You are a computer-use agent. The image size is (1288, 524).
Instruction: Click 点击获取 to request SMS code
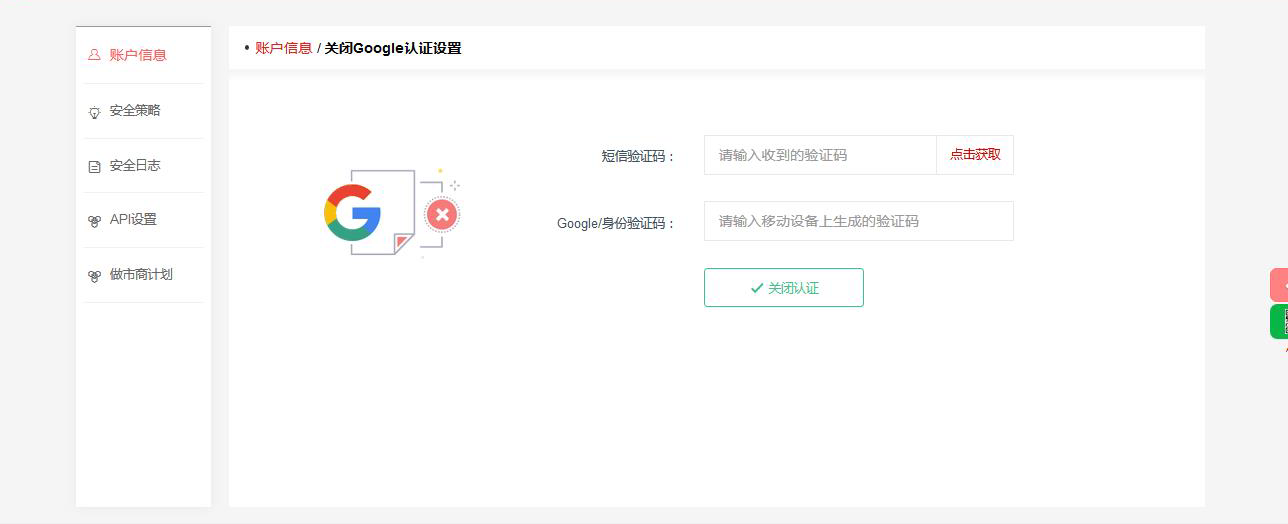(975, 155)
